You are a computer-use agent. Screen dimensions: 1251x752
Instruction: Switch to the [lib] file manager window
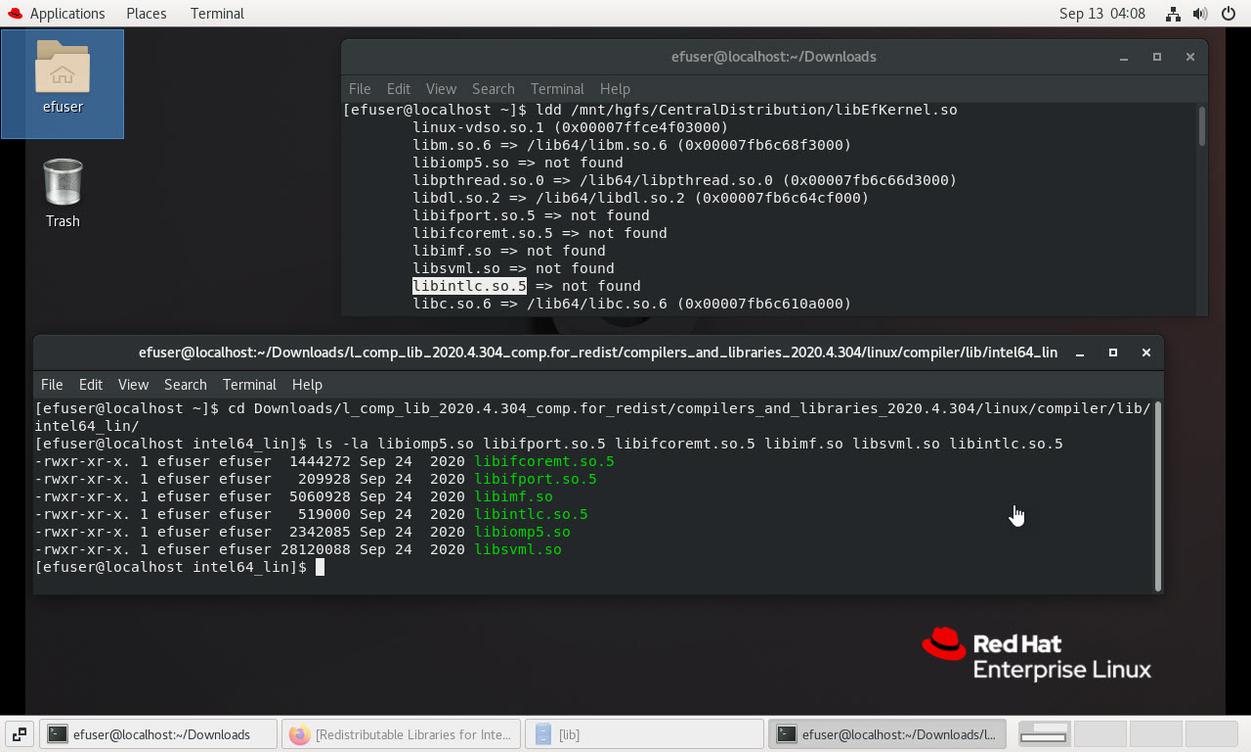tap(644, 734)
